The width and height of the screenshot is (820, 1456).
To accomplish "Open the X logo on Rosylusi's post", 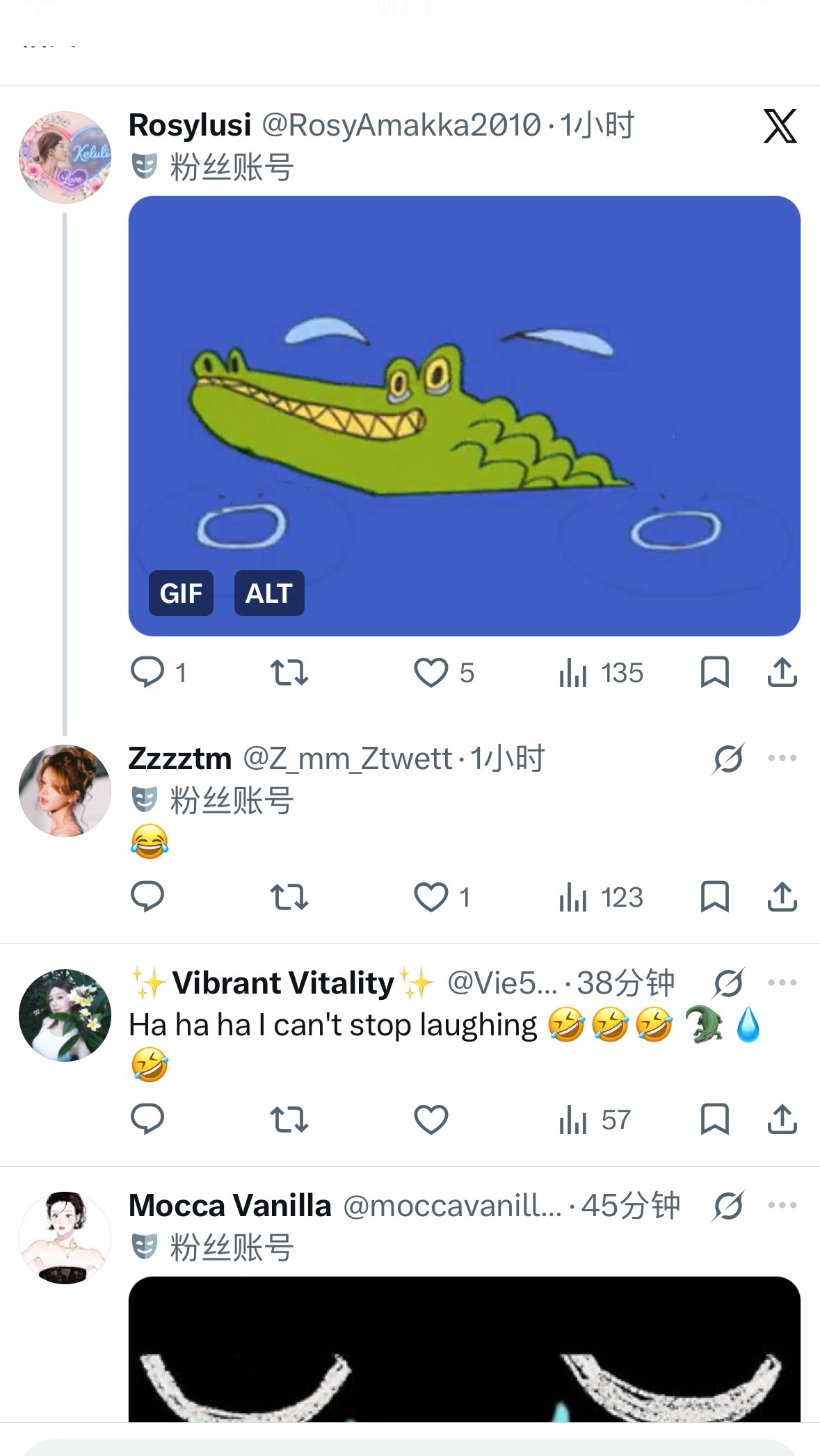I will 780,127.
